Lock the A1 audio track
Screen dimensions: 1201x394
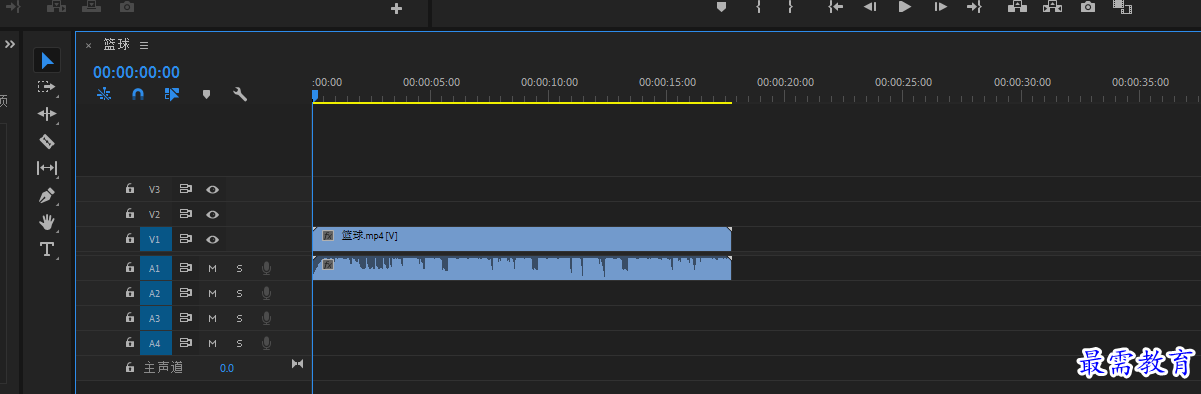pos(129,267)
